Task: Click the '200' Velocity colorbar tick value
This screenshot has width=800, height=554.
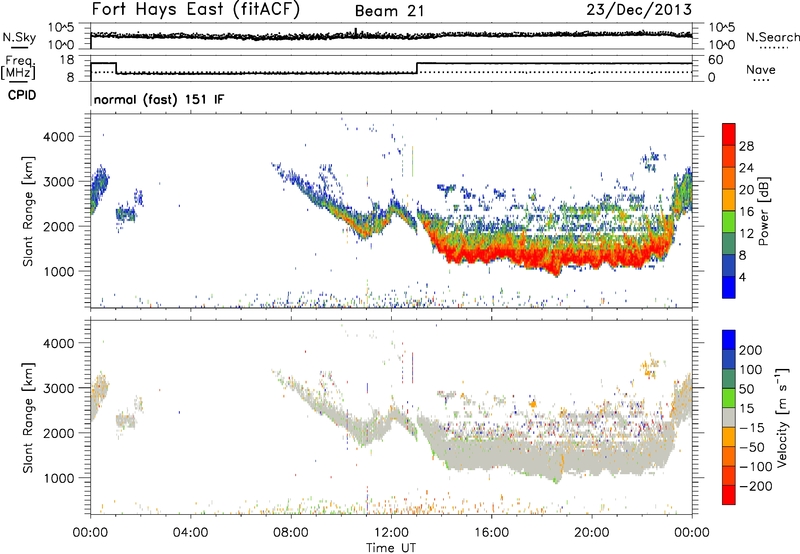Action: click(x=751, y=350)
